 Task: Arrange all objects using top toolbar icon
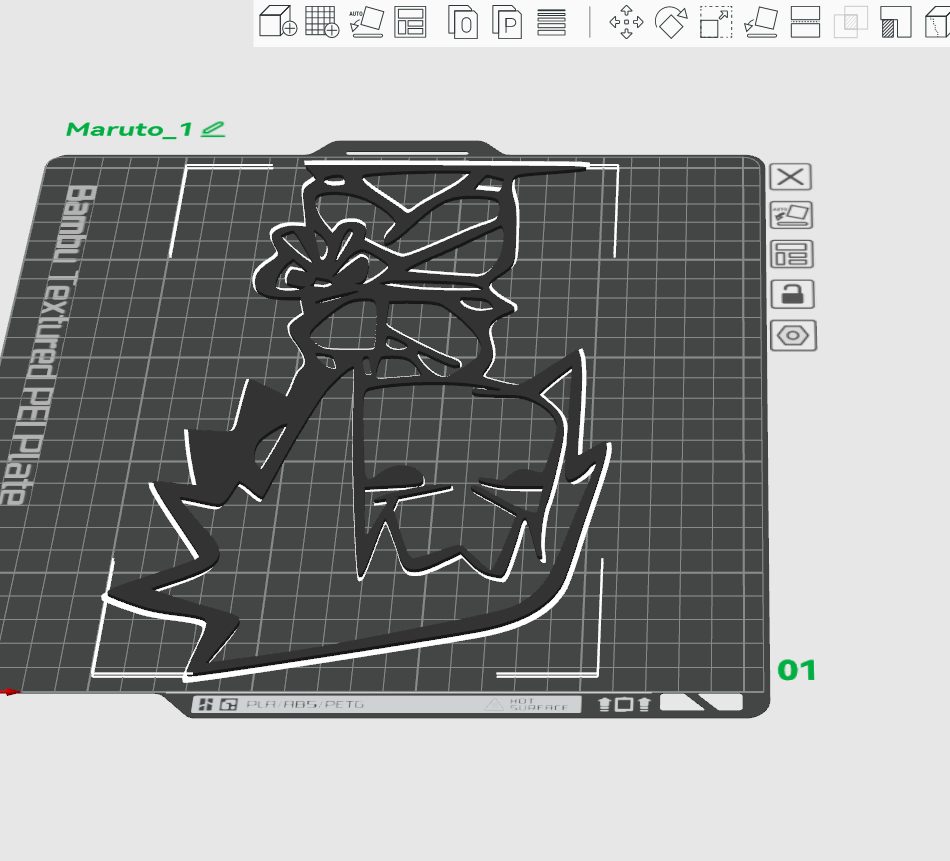coord(410,22)
